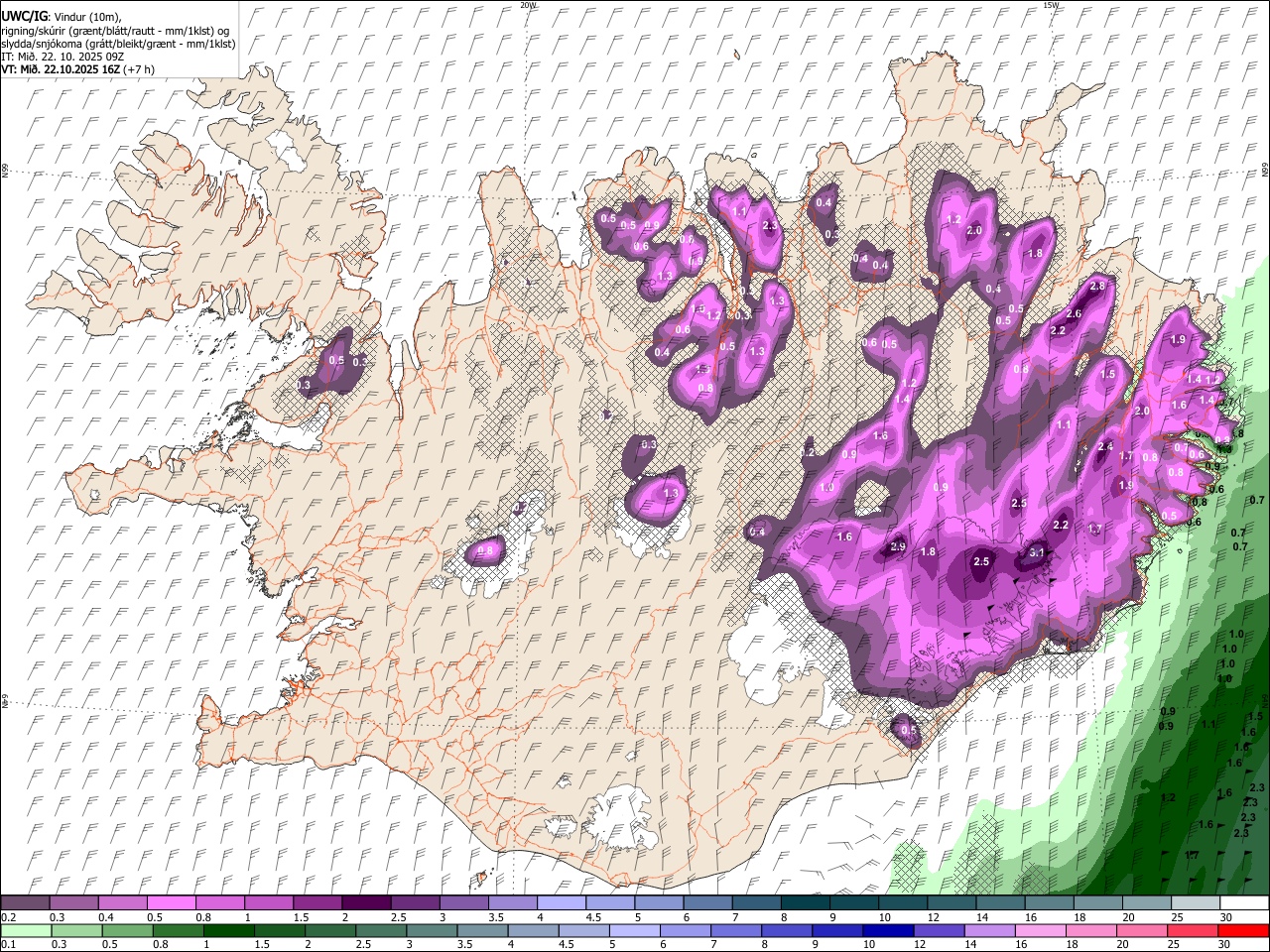Click the "0.2" label in snow legend
Screen dimensions: 1270x952
pyautogui.click(x=7, y=917)
